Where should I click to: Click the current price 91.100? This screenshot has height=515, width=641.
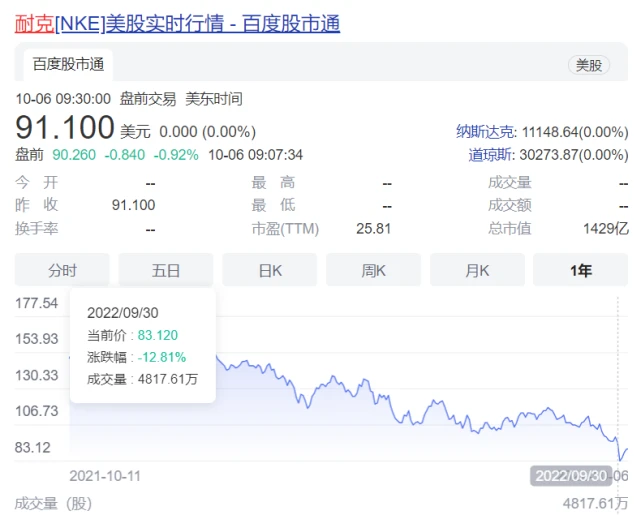pos(64,128)
